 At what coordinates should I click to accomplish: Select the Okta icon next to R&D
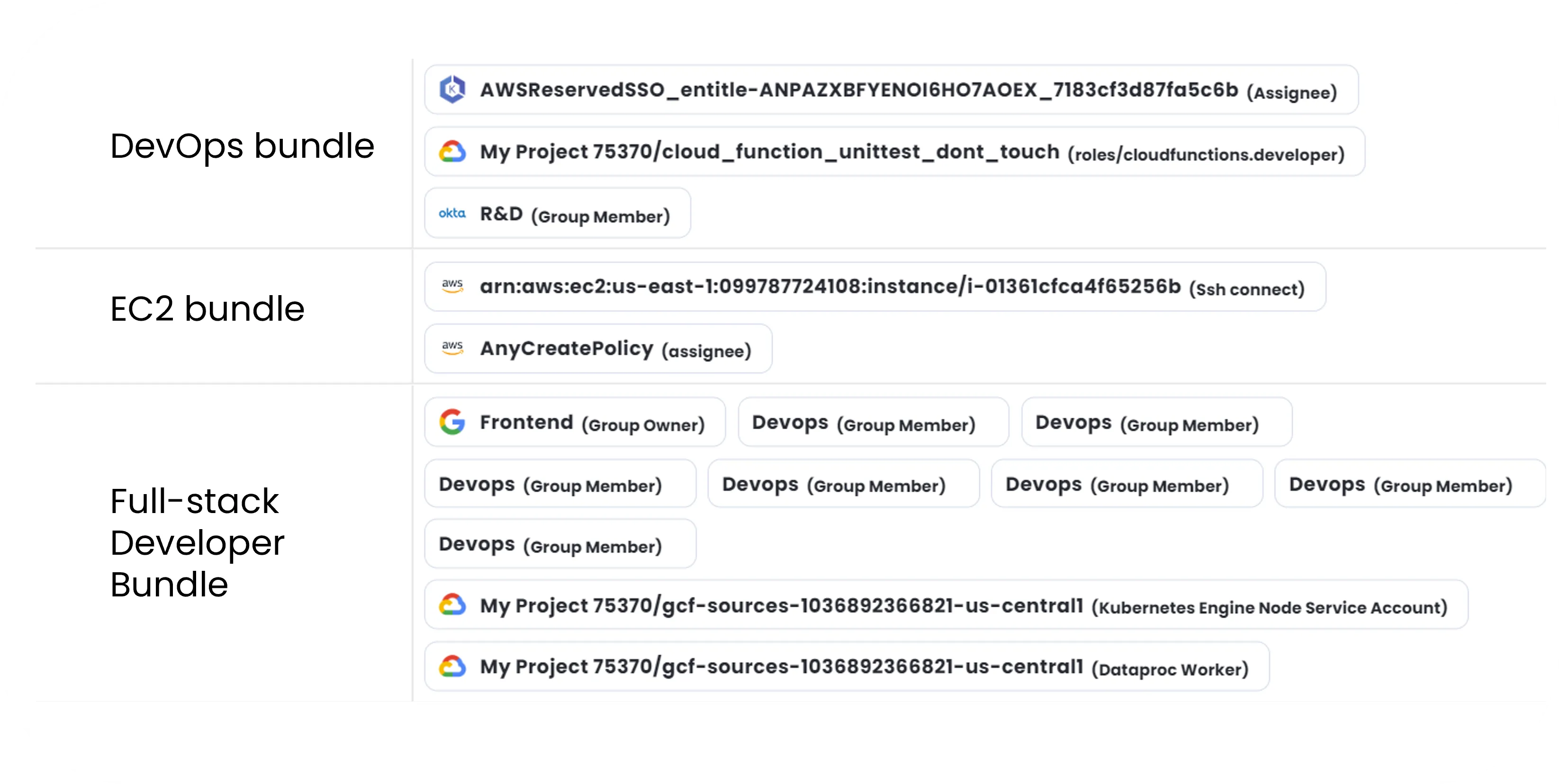click(451, 213)
